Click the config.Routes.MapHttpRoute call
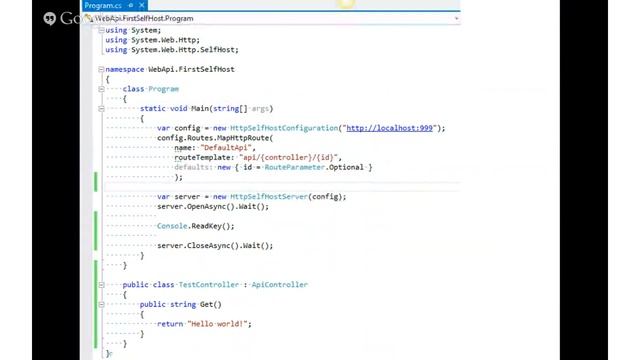This screenshot has height=360, width=640. point(215,138)
